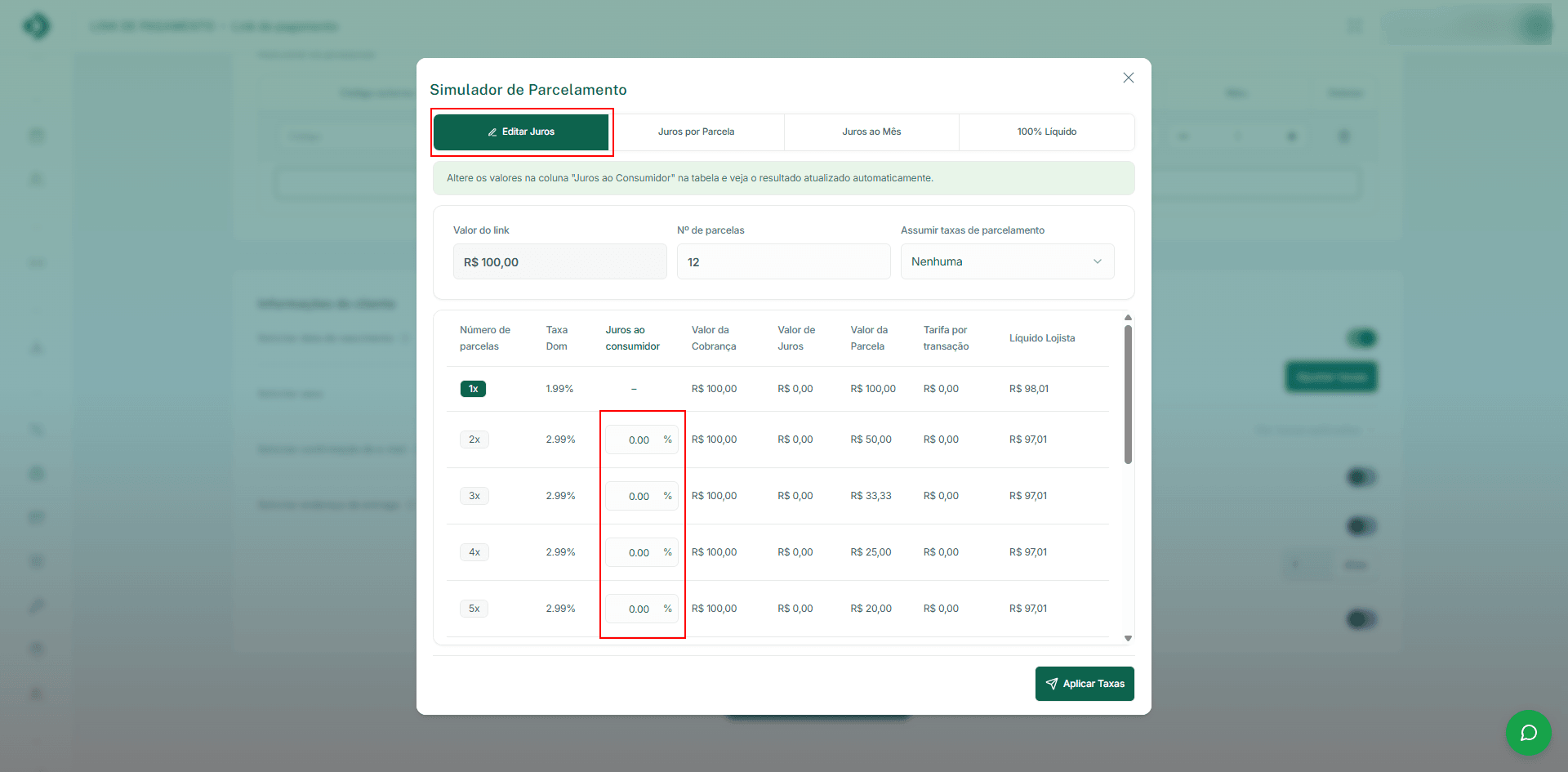Toggle the green enabled switch behind the dialog

pos(1361,338)
